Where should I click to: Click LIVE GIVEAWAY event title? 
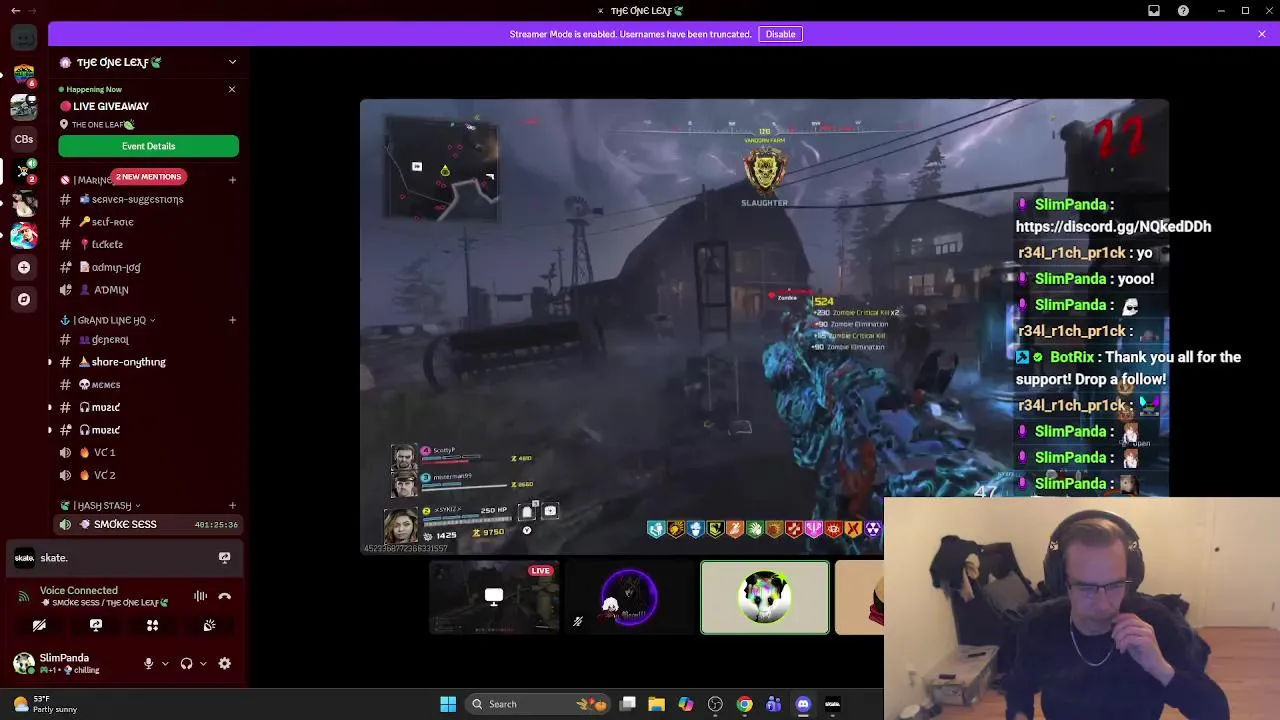110,106
